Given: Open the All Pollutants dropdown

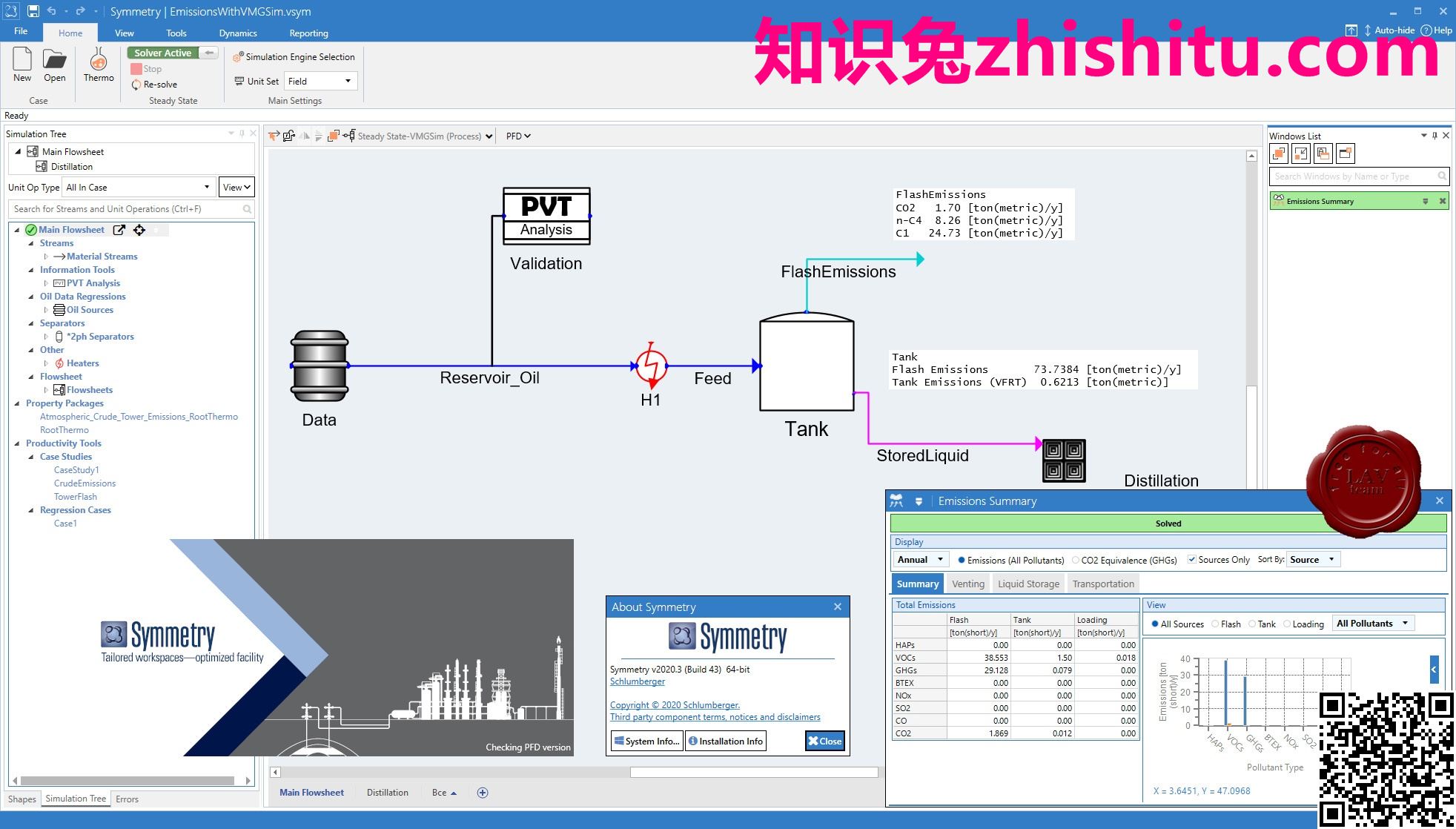Looking at the screenshot, I should pos(1373,624).
